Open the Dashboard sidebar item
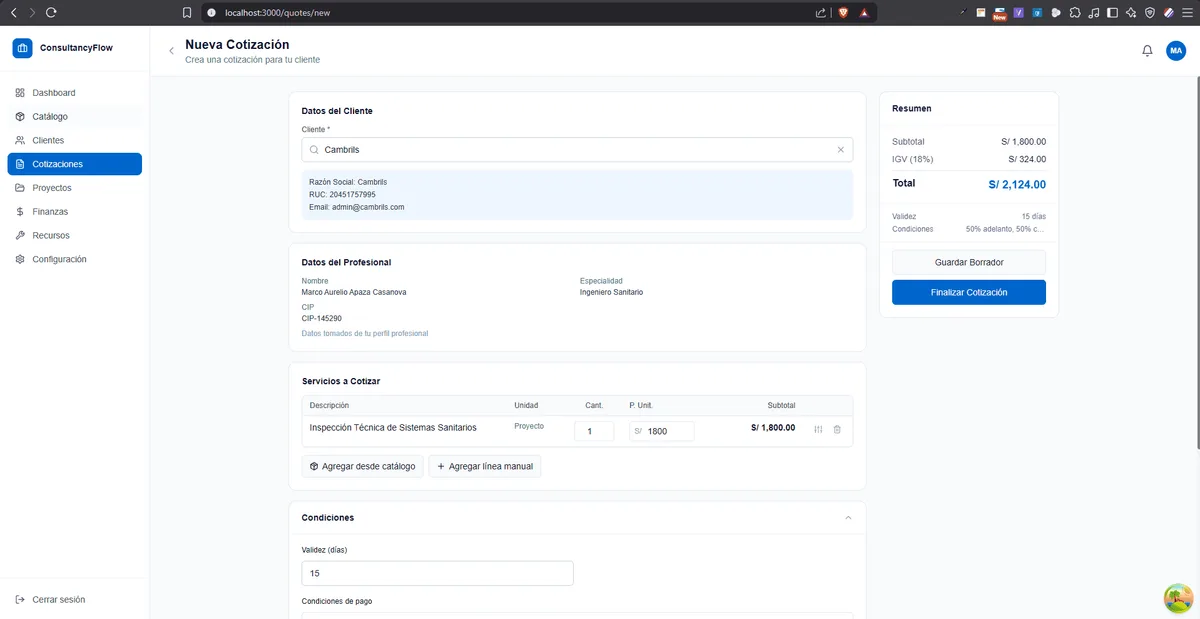 tap(75, 93)
